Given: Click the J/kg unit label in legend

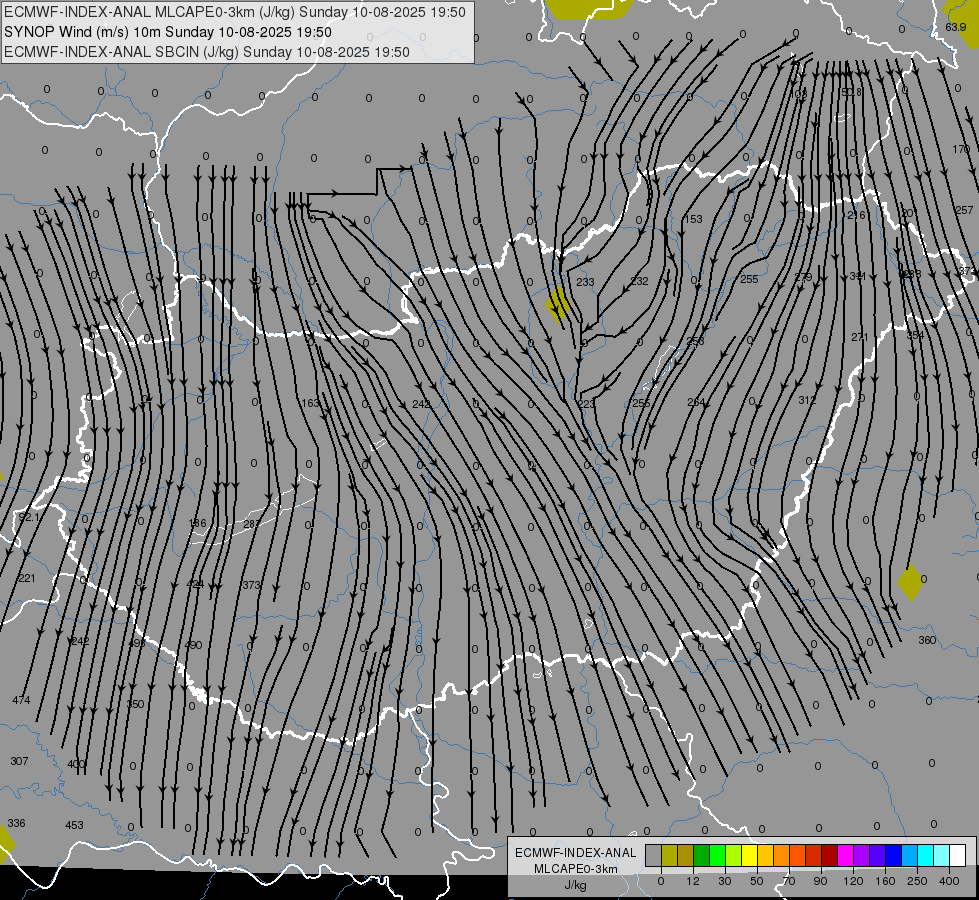Looking at the screenshot, I should pos(575,885).
